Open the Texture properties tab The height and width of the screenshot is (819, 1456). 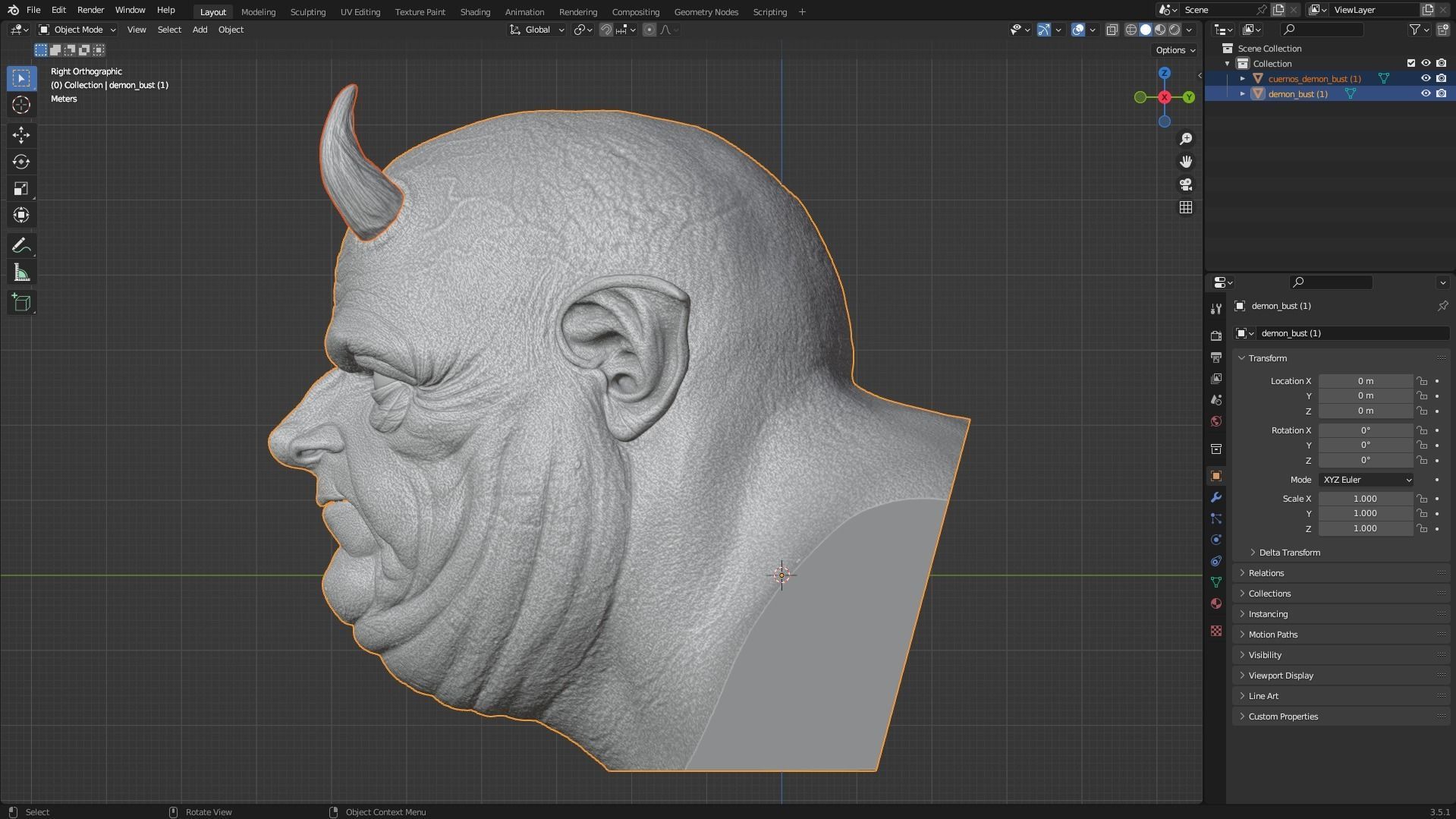point(1216,631)
